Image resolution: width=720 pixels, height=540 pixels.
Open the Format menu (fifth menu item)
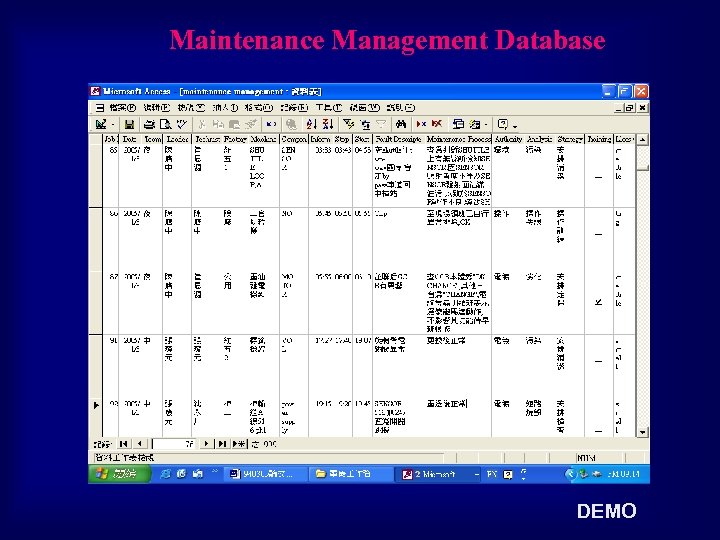click(259, 108)
